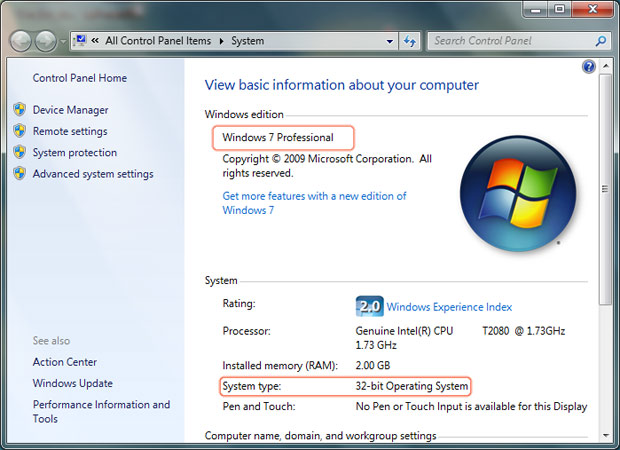Click the shield icon beside Device Manager
Image resolution: width=620 pixels, height=450 pixels.
click(x=18, y=110)
